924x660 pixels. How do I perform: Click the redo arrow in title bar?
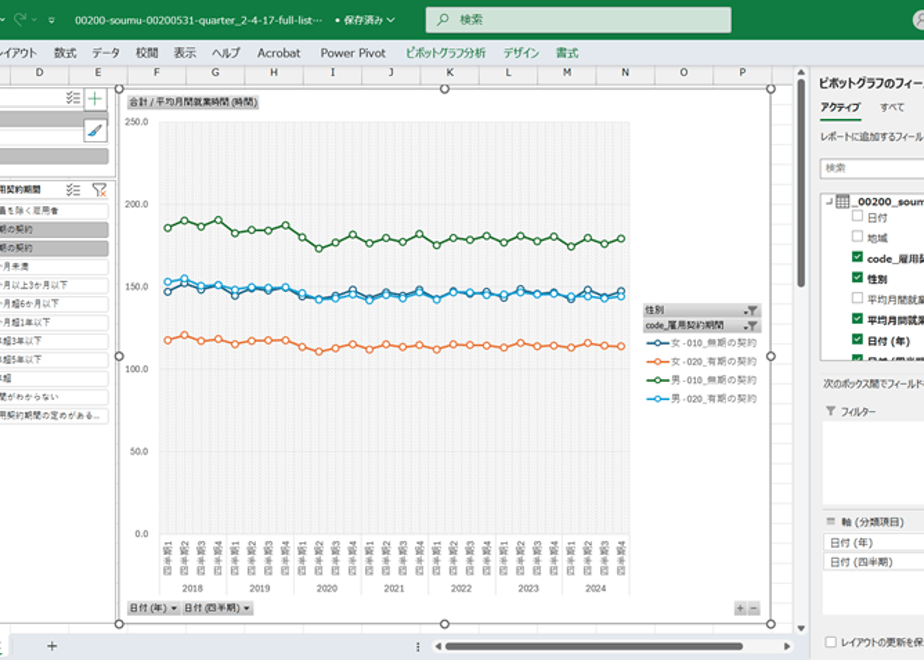20,20
